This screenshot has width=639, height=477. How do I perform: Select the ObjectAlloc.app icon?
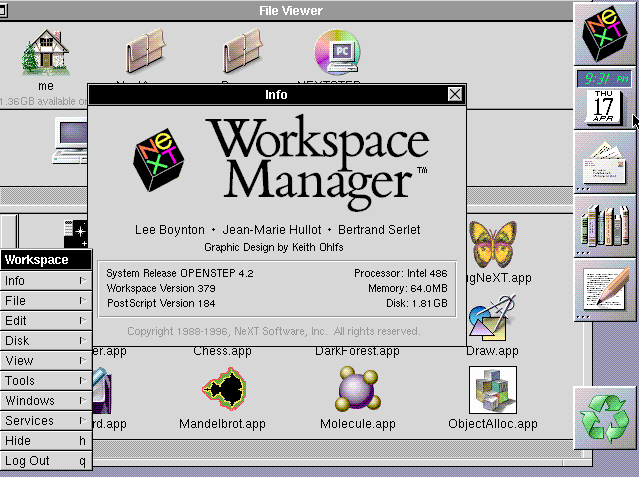click(x=493, y=390)
